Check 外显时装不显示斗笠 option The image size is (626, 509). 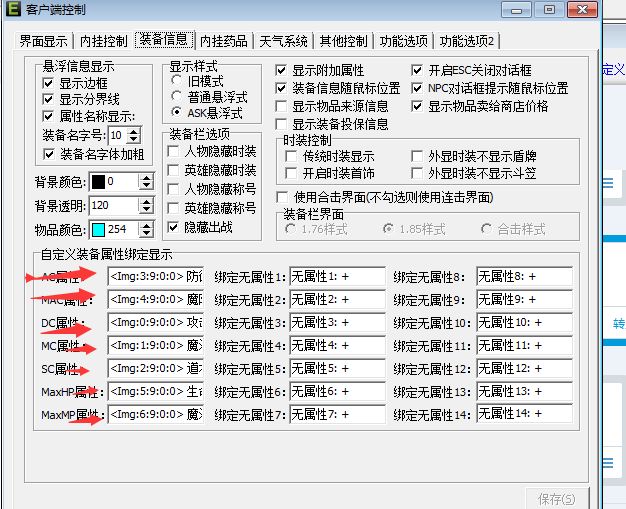click(417, 173)
